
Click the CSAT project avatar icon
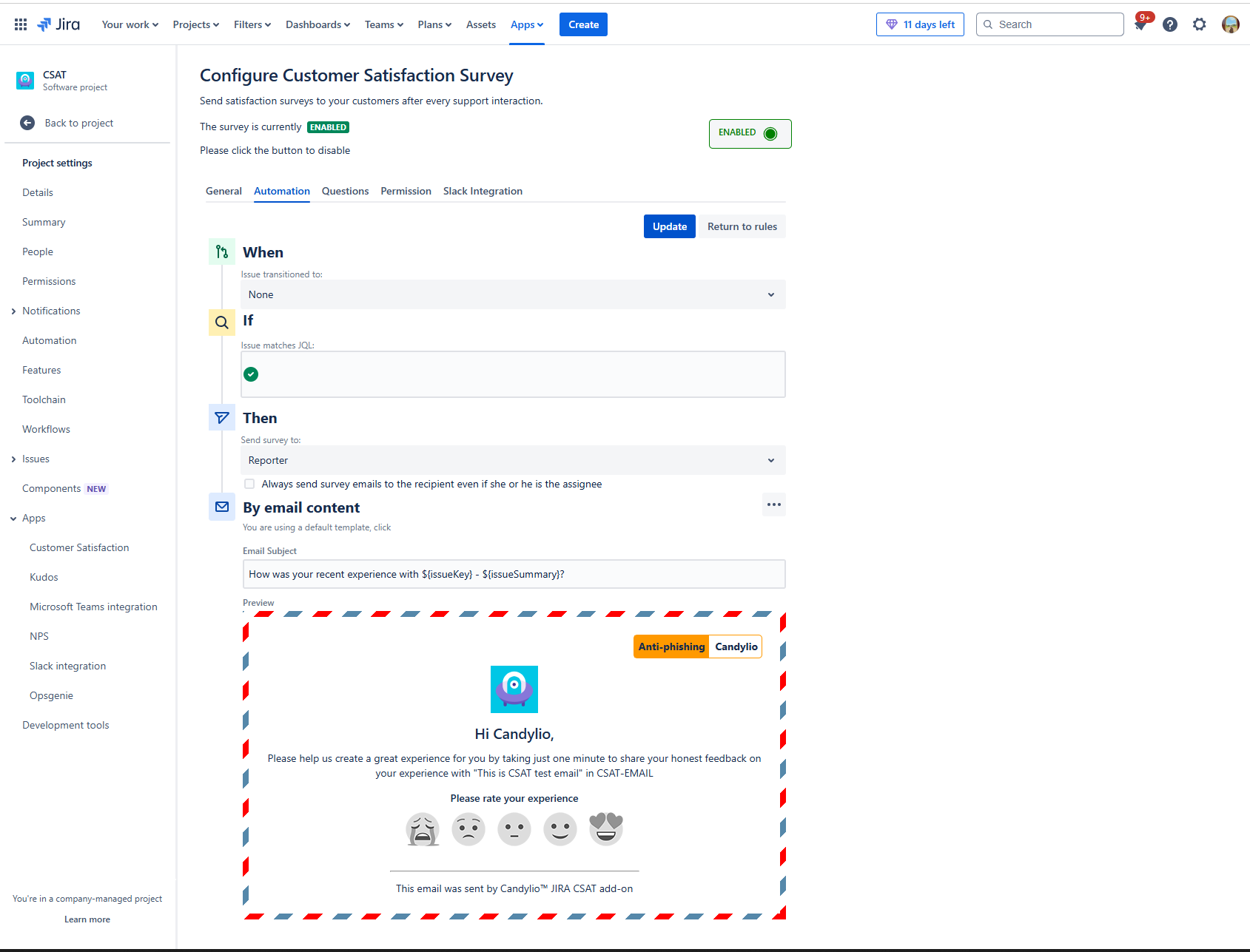(25, 81)
